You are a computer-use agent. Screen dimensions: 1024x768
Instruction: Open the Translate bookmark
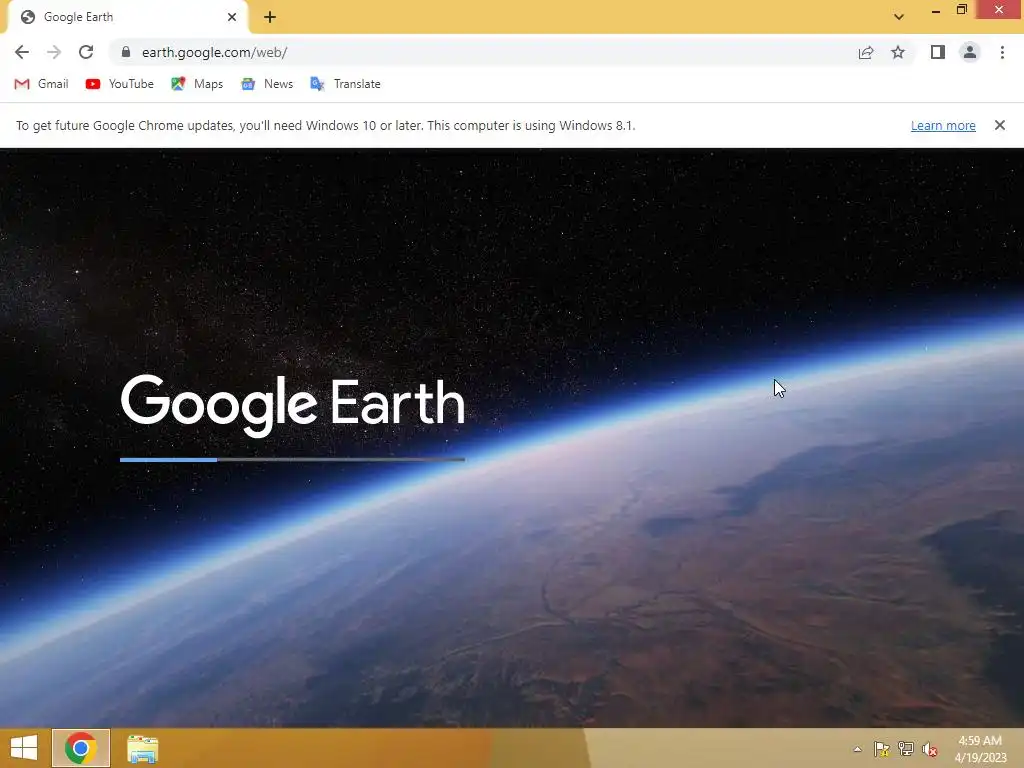pyautogui.click(x=345, y=84)
